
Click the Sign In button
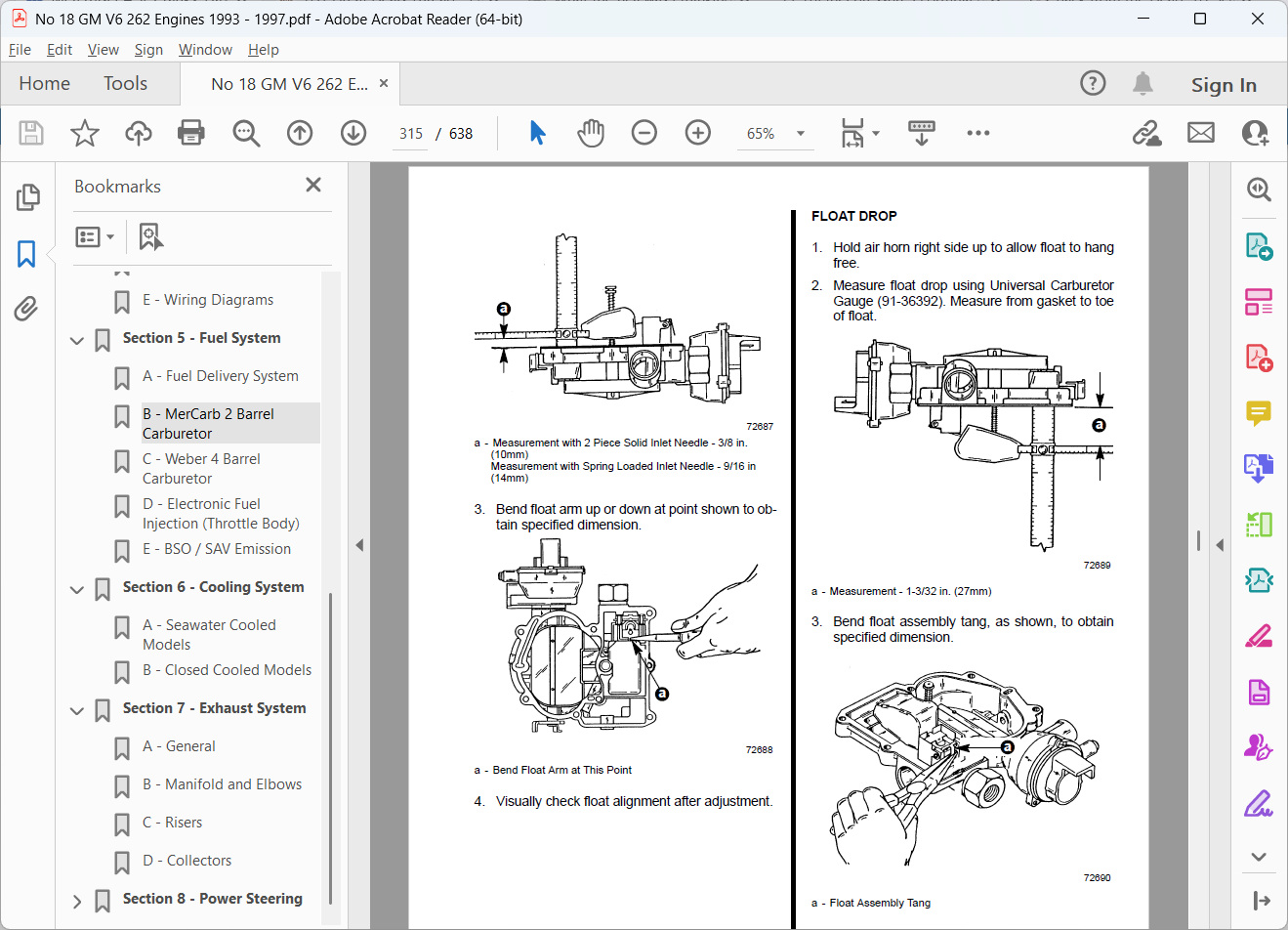point(1224,85)
